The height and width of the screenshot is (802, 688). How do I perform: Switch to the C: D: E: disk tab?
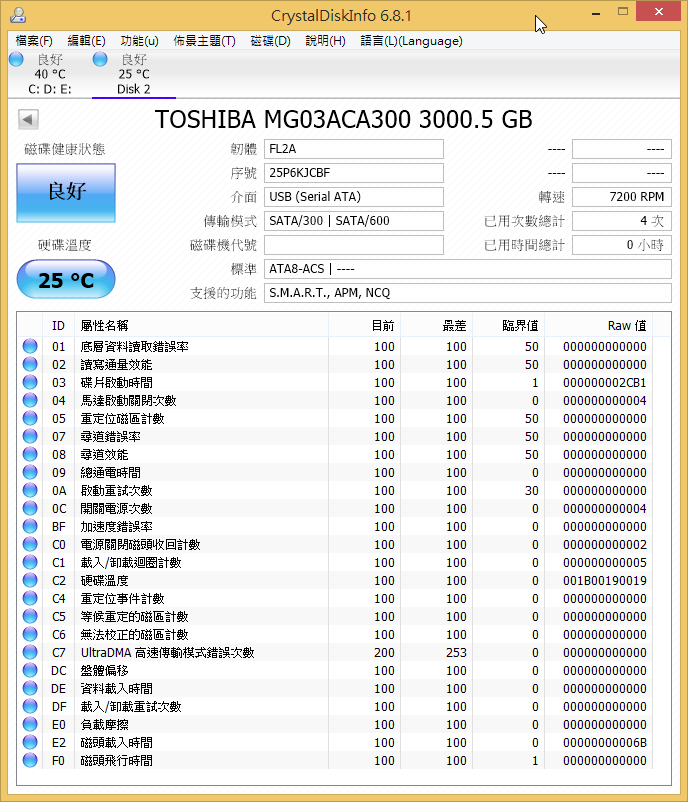pos(50,74)
